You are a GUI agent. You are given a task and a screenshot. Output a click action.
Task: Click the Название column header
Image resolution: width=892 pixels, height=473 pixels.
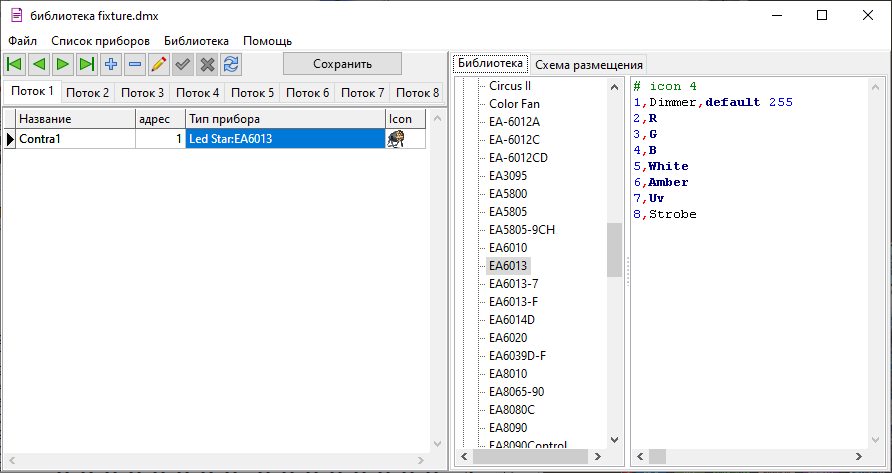pyautogui.click(x=76, y=119)
